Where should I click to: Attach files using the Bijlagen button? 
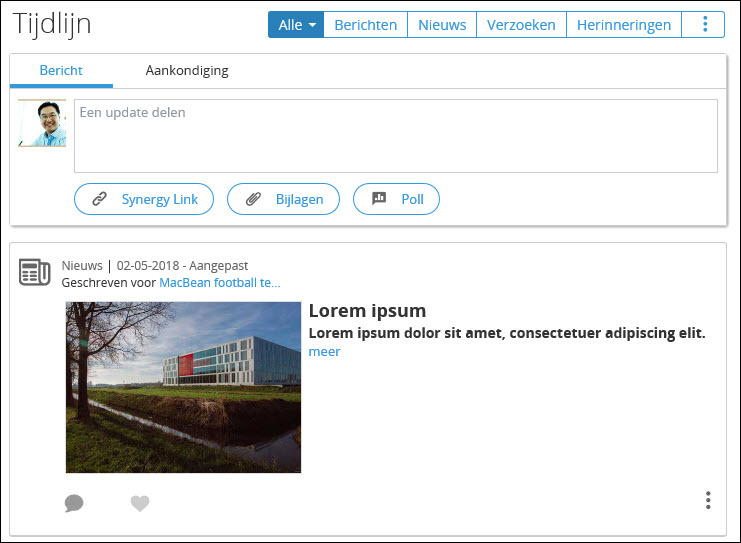(283, 199)
